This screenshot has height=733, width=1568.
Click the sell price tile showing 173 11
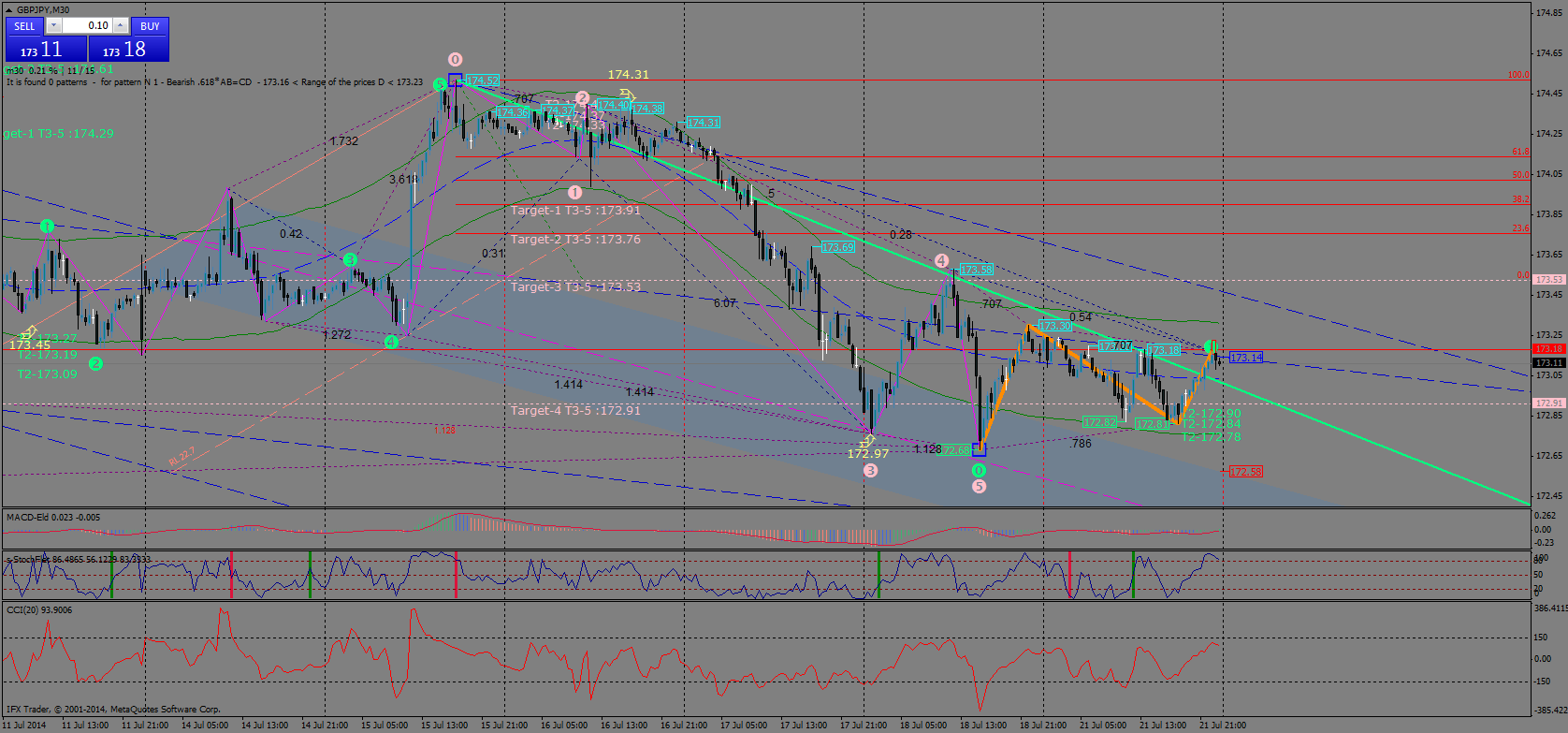click(45, 50)
